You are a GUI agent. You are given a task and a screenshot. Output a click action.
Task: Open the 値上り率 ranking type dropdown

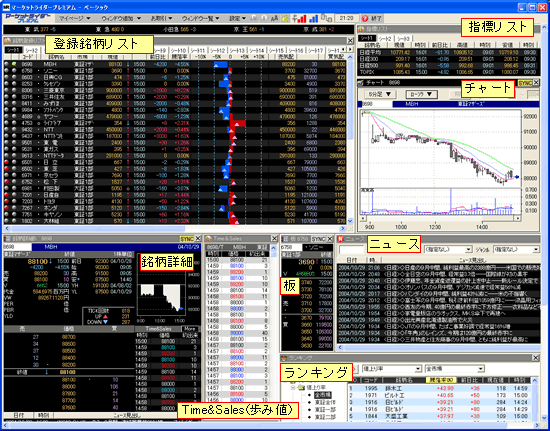click(391, 369)
